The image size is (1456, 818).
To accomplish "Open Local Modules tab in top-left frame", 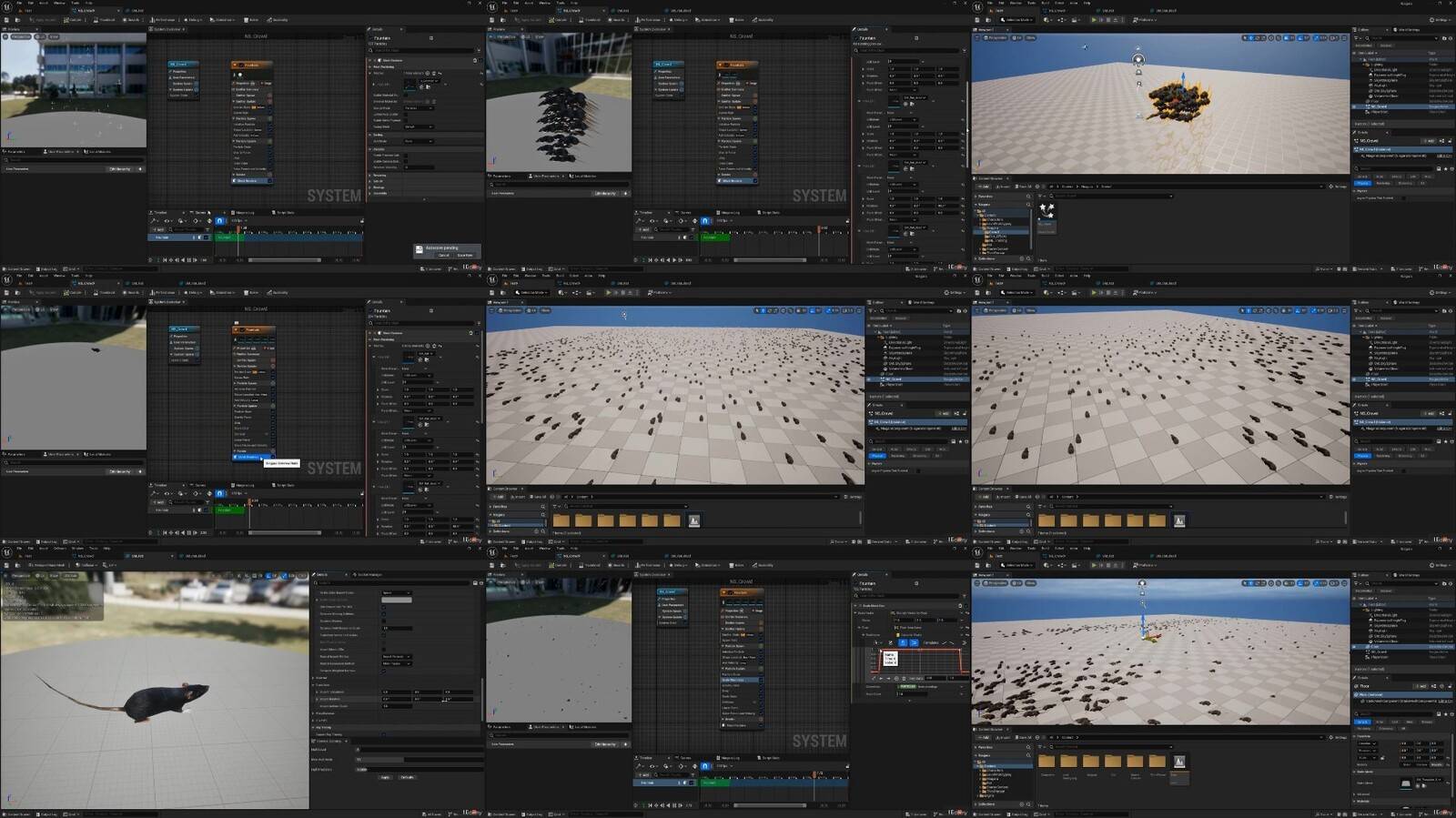I will point(97,151).
